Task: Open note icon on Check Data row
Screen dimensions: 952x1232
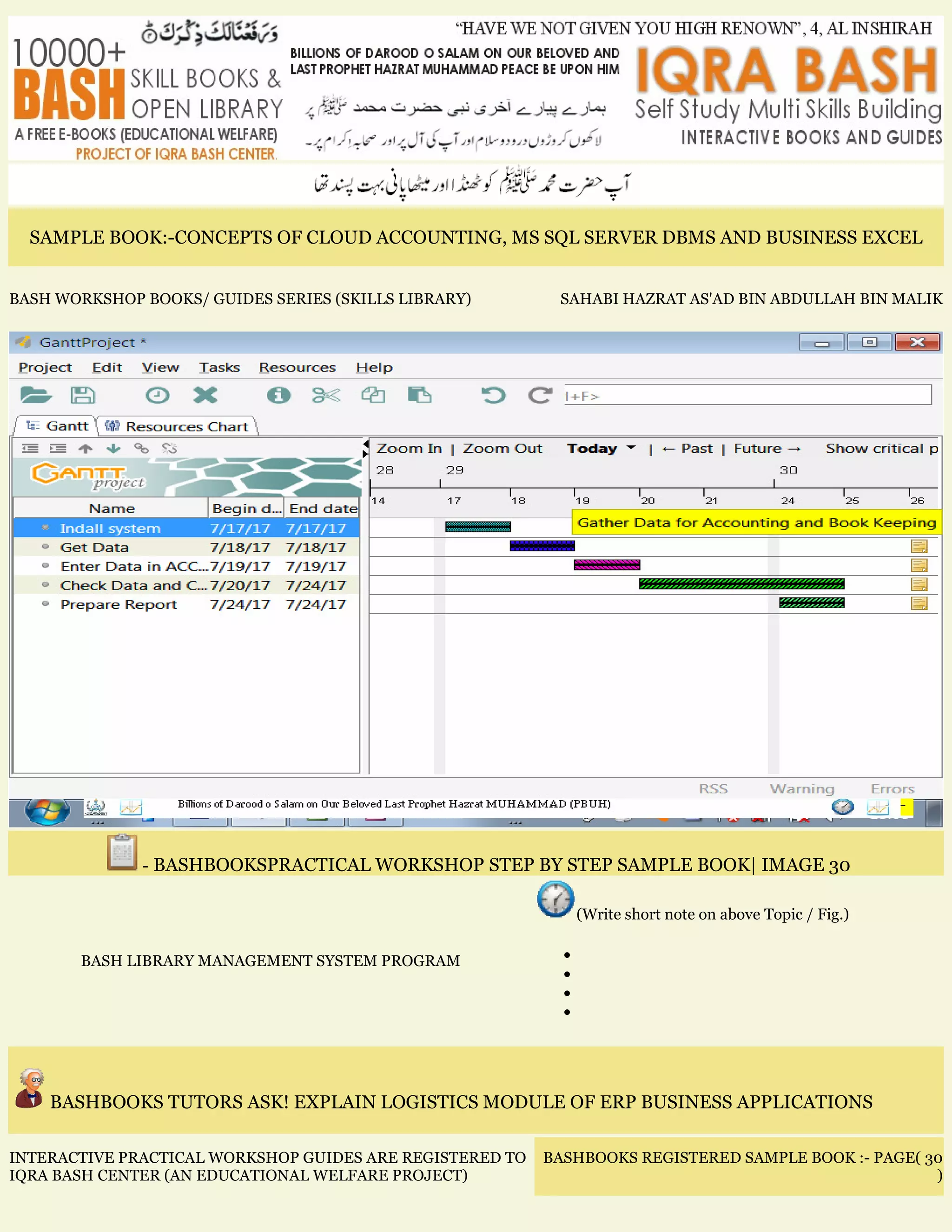Action: coord(919,584)
